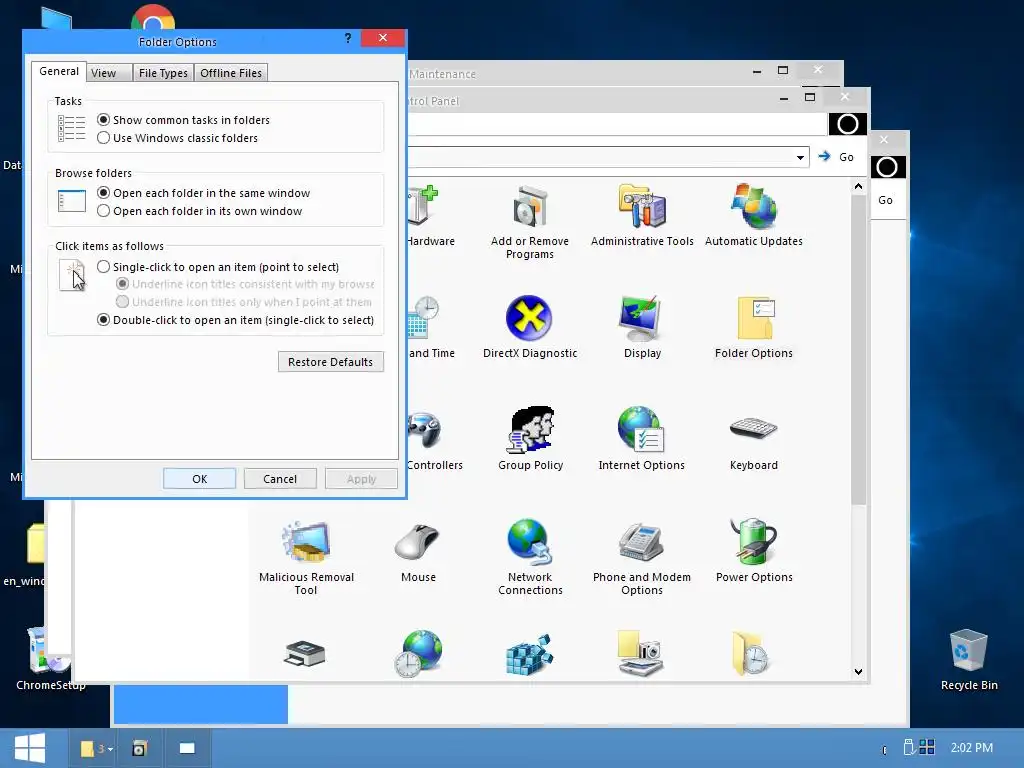1024x768 pixels.
Task: Switch to the File Types tab
Action: coord(163,73)
